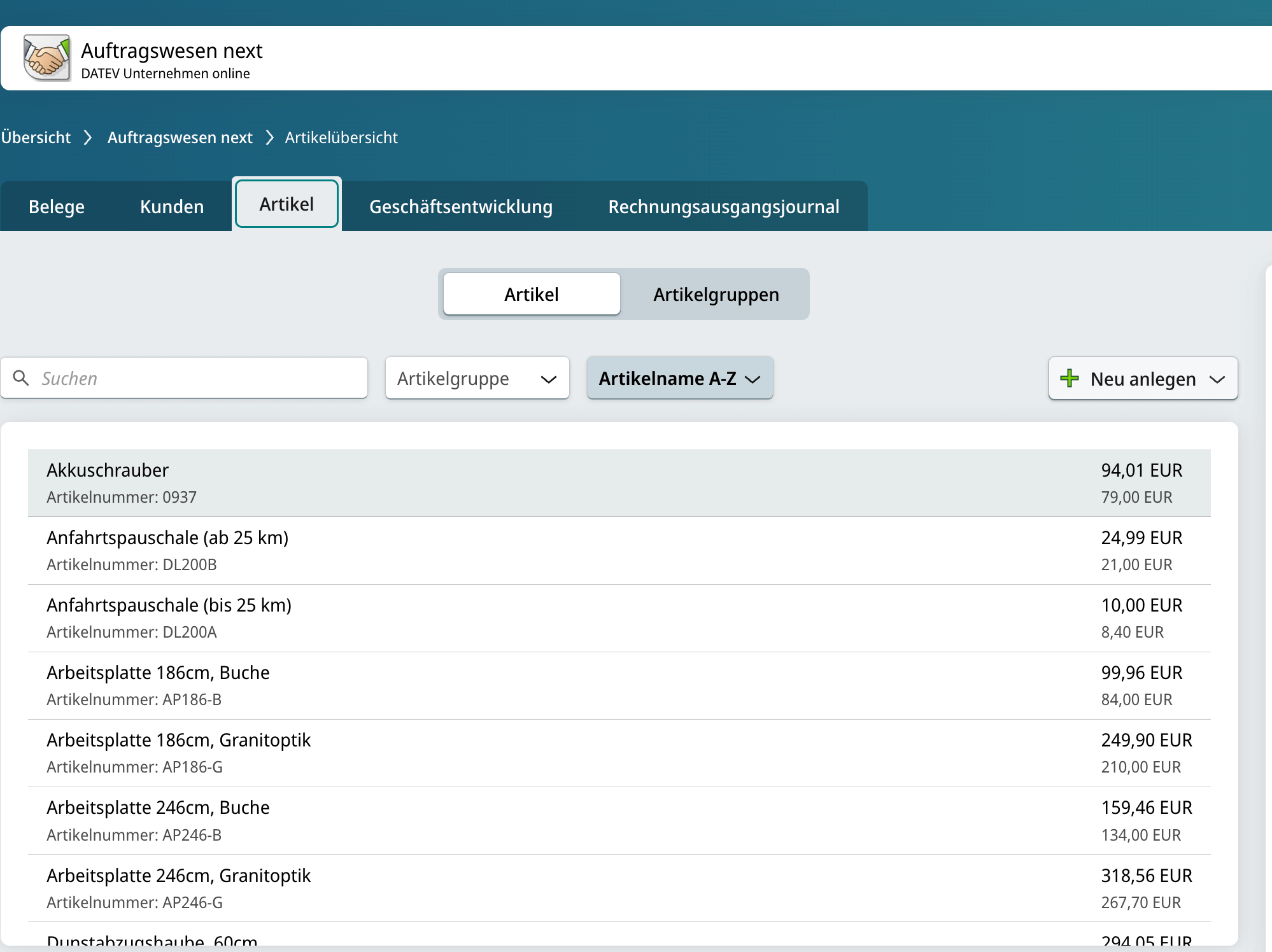Open Arbeitsplatte 186cm, Granitoptik entry
This screenshot has height=952, width=1272.
click(x=619, y=753)
